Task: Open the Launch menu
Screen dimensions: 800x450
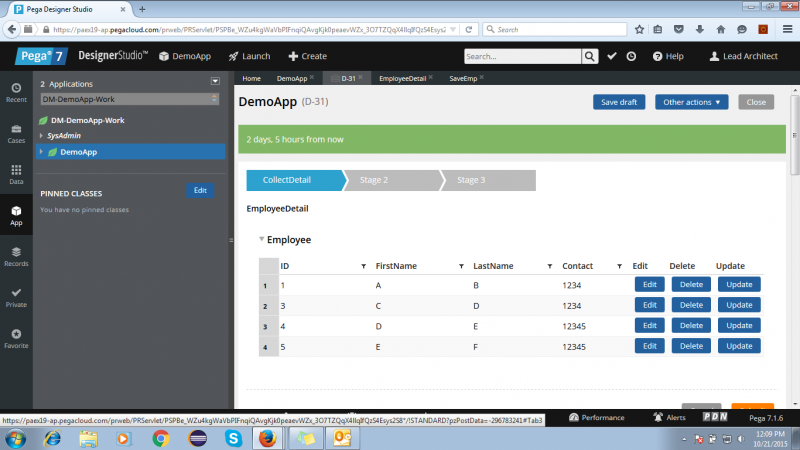Action: [x=249, y=56]
